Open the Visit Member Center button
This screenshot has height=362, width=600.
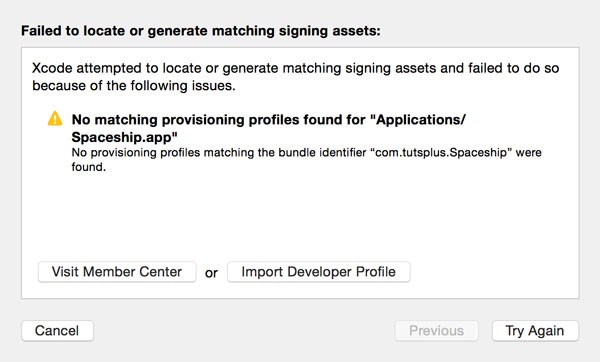click(117, 272)
